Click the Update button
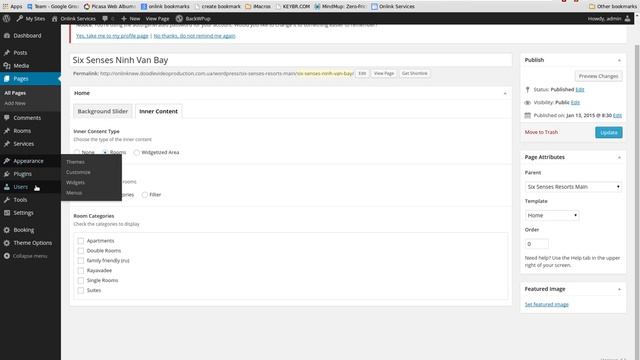640x360 pixels. [609, 132]
